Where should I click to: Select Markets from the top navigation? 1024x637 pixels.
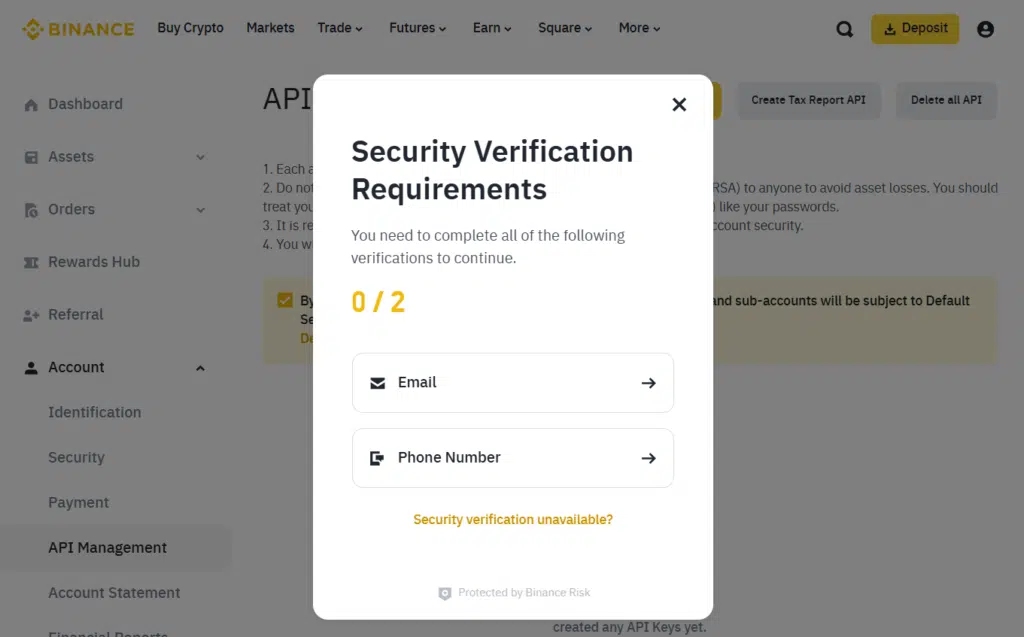tap(270, 28)
